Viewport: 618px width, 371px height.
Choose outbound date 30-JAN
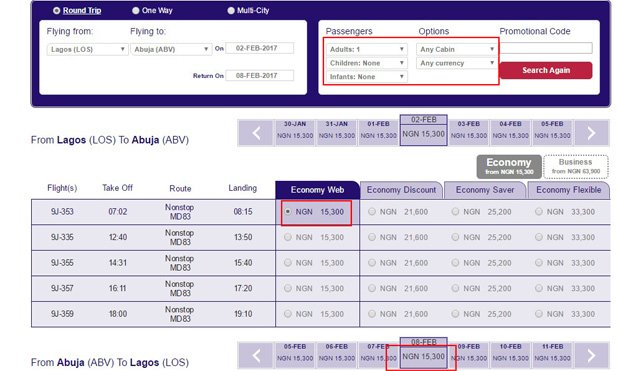click(x=295, y=133)
